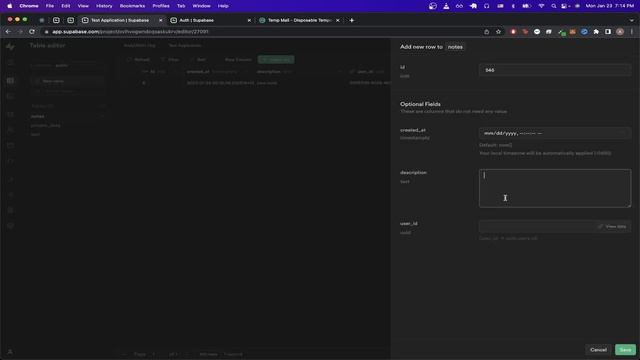The image size is (640, 360).
Task: Click View data button next to user_id
Action: [612, 226]
